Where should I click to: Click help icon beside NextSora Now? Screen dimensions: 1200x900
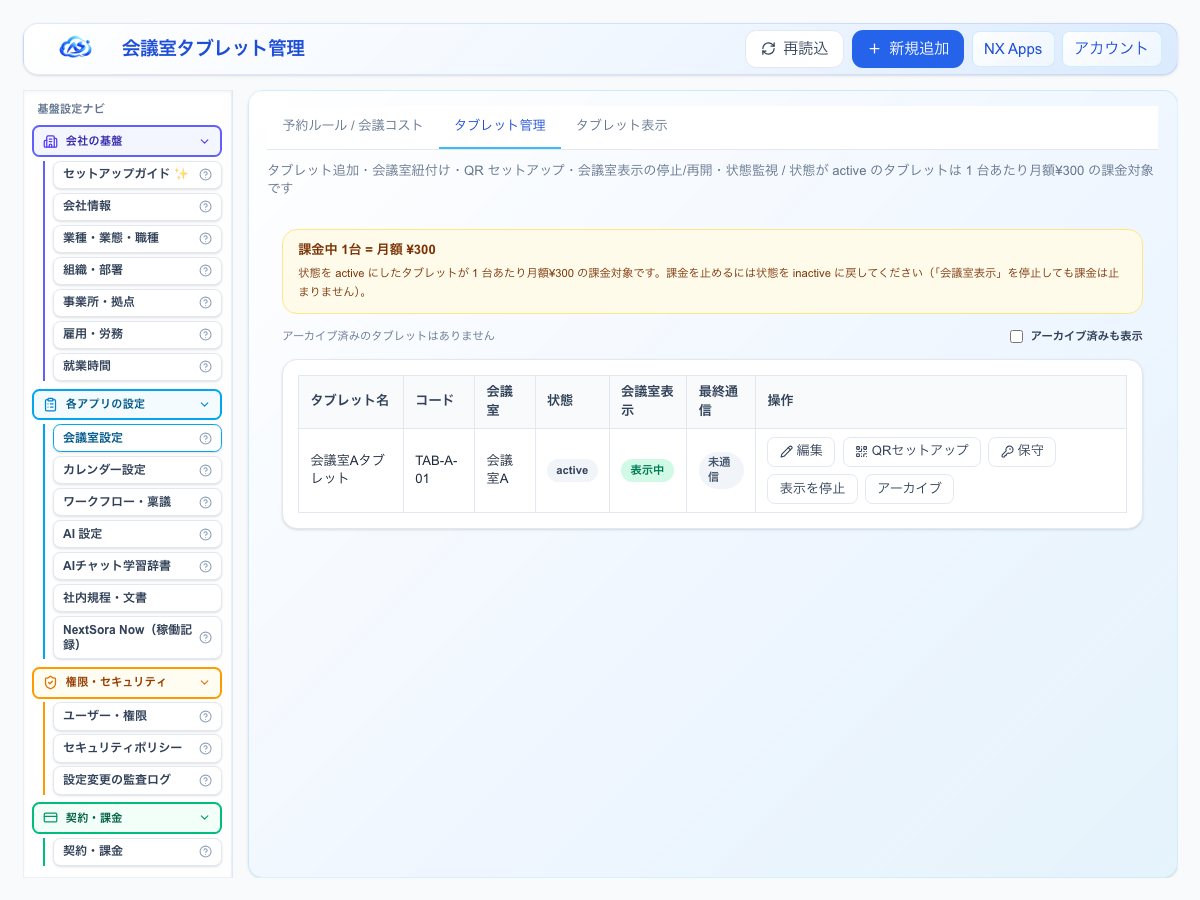click(x=205, y=637)
